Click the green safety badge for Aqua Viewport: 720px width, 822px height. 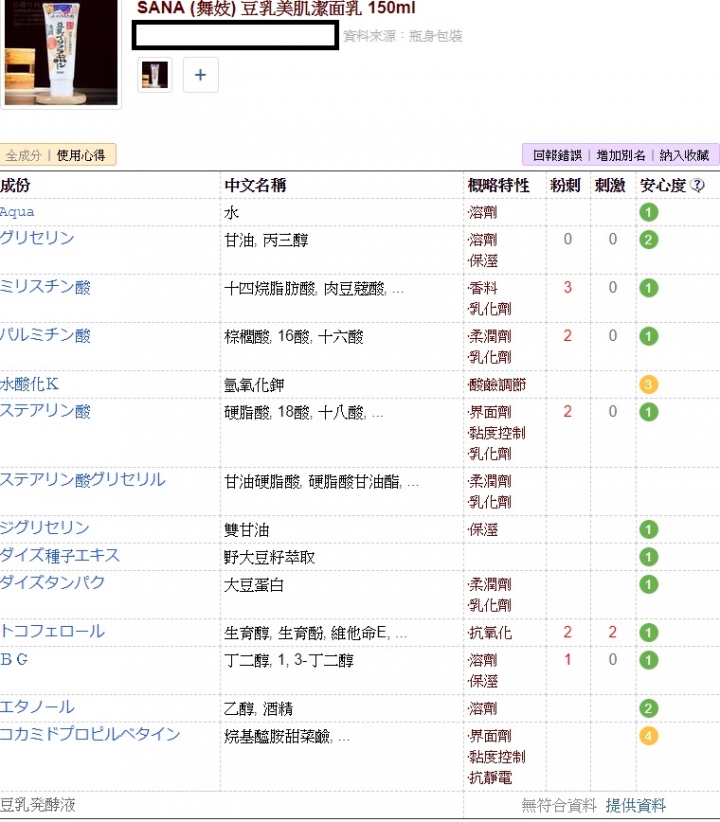649,212
